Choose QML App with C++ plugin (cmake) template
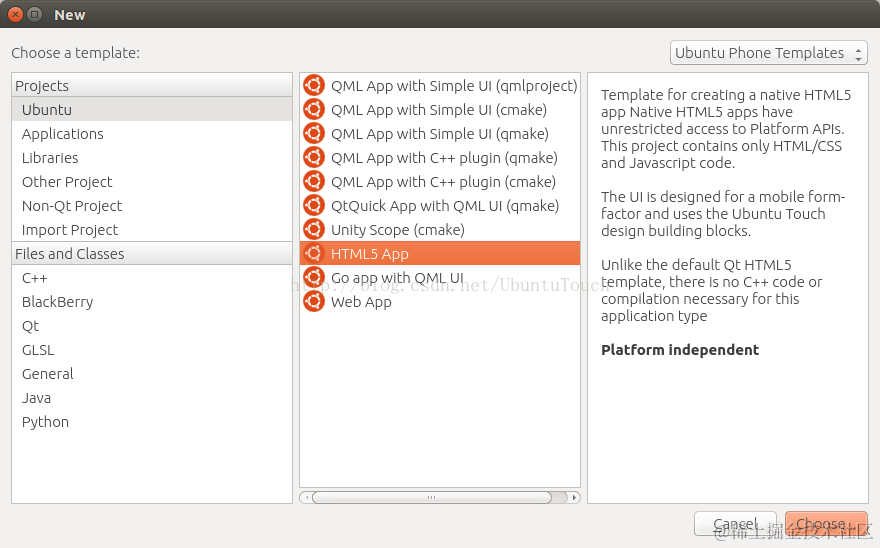 click(440, 182)
